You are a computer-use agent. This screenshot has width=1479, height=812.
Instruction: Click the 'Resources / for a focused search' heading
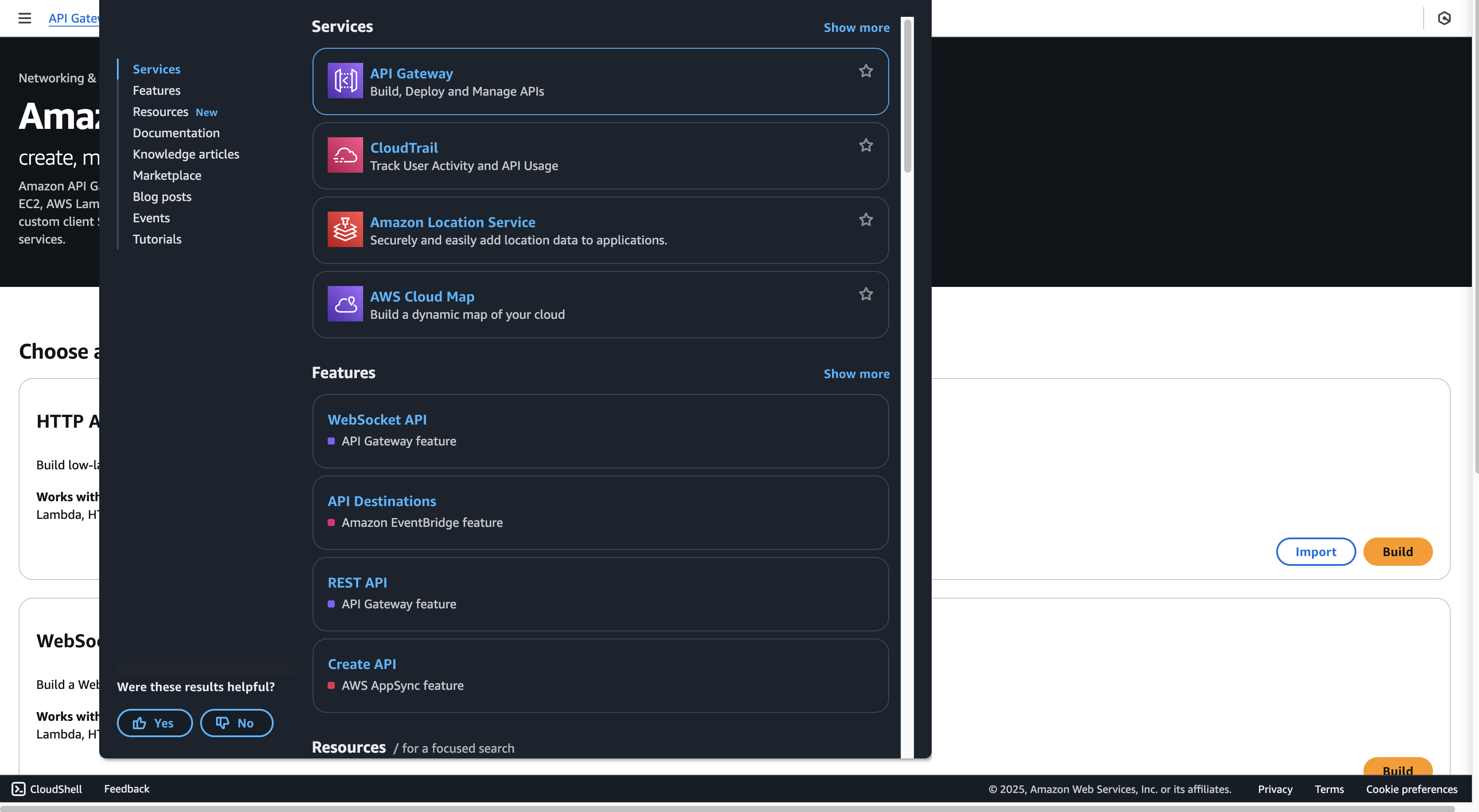(413, 748)
